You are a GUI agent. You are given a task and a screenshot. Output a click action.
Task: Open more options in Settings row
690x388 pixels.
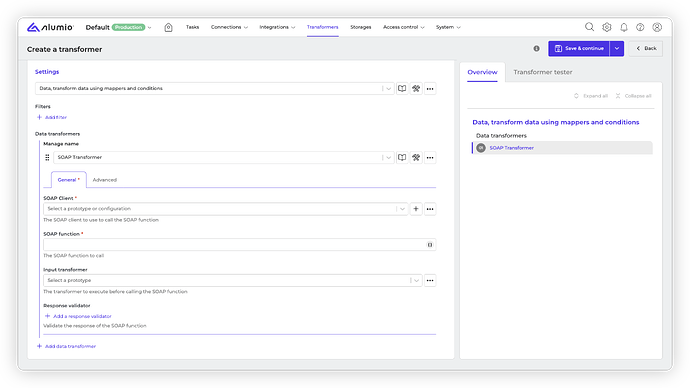click(x=430, y=88)
